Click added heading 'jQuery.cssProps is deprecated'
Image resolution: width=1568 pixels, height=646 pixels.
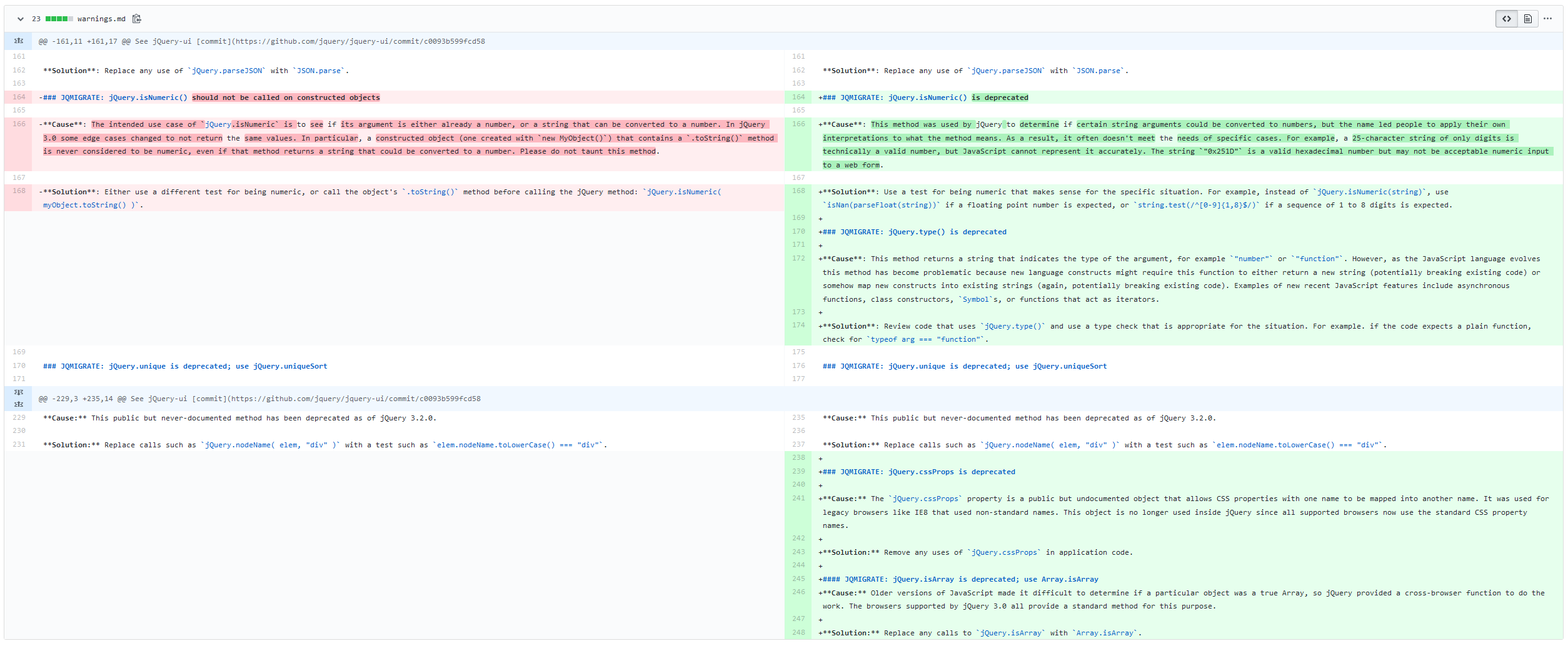pyautogui.click(x=952, y=472)
